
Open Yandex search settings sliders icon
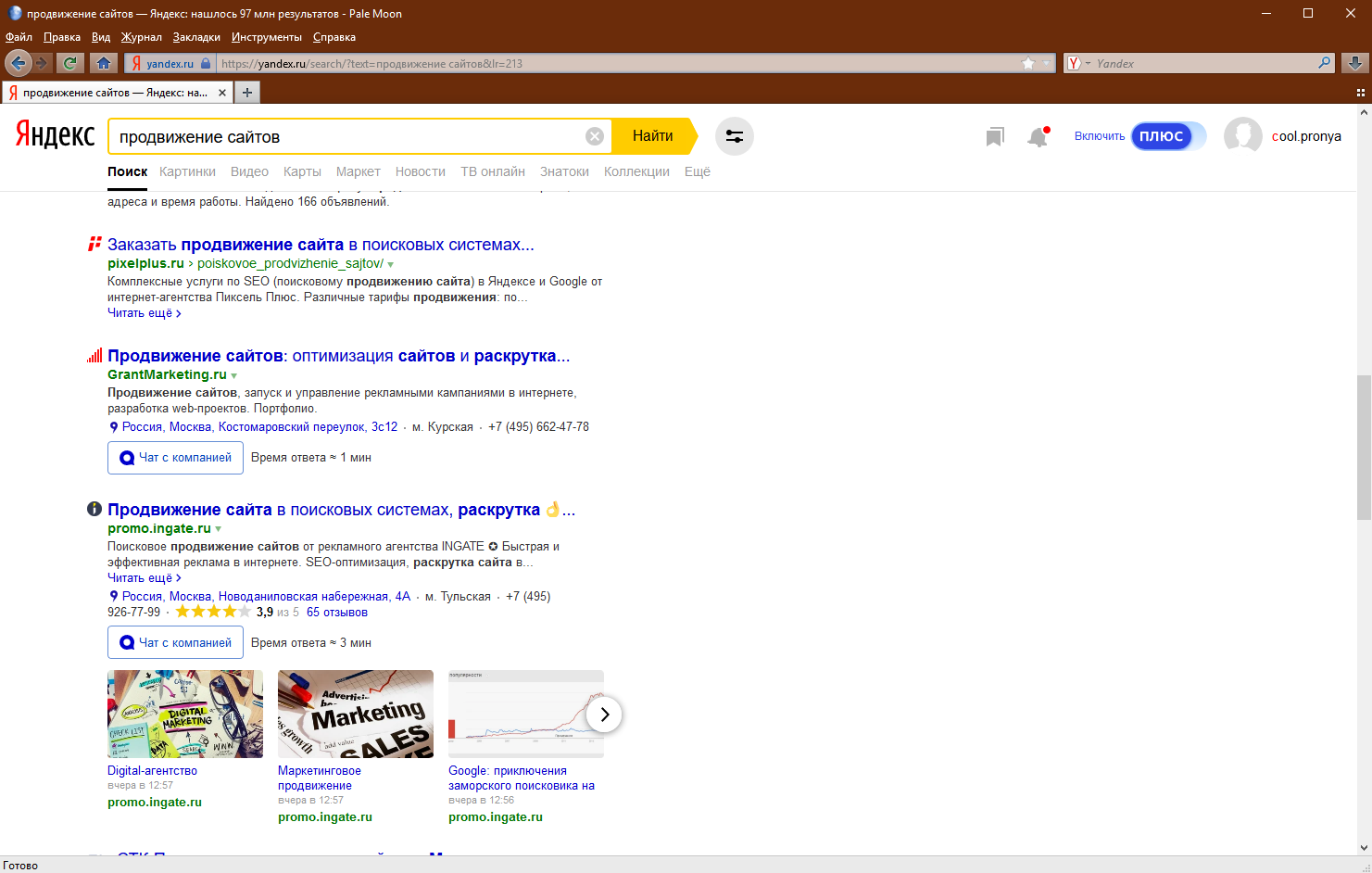click(x=735, y=136)
